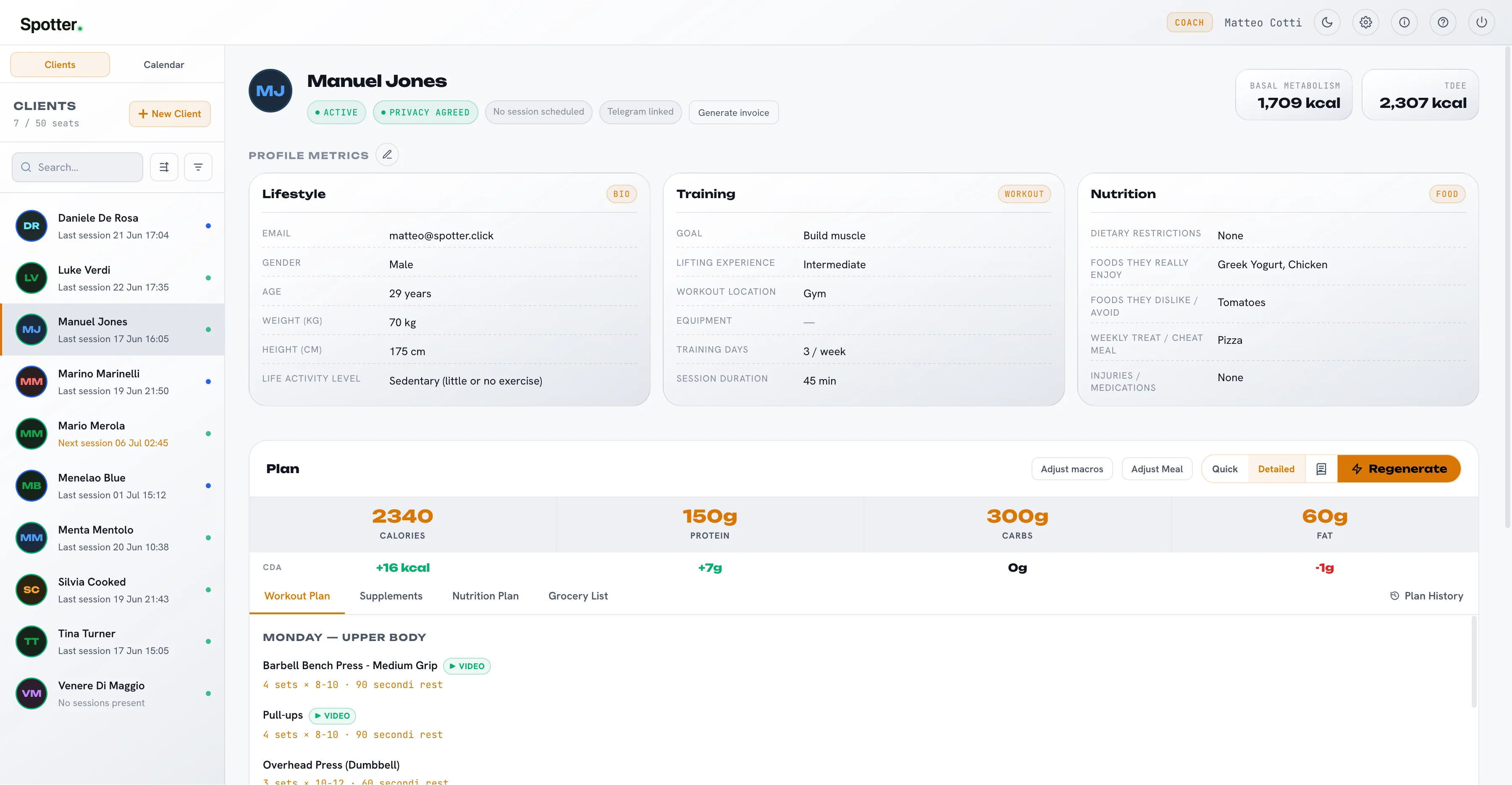1512x785 pixels.
Task: Open settings gear icon
Action: point(1366,22)
